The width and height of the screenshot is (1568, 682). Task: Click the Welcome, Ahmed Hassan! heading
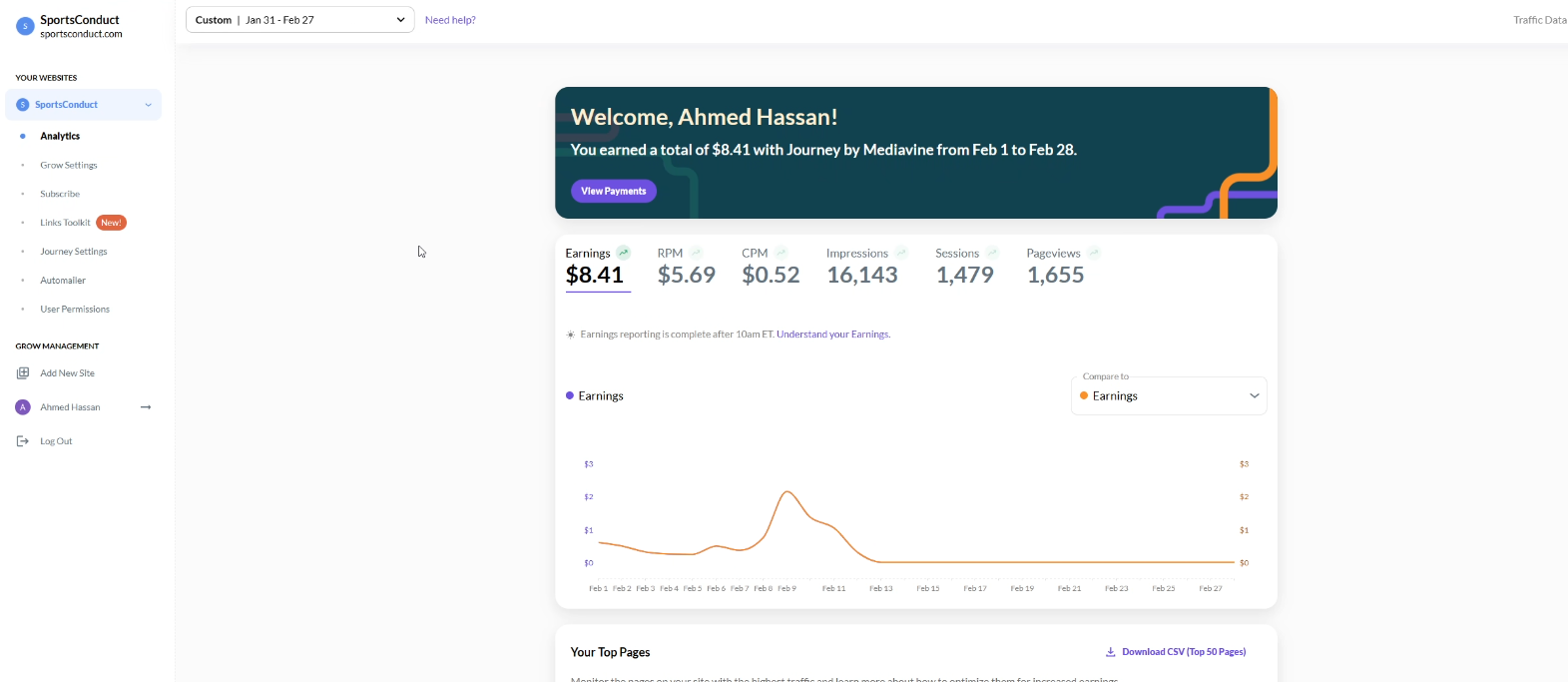(x=704, y=117)
